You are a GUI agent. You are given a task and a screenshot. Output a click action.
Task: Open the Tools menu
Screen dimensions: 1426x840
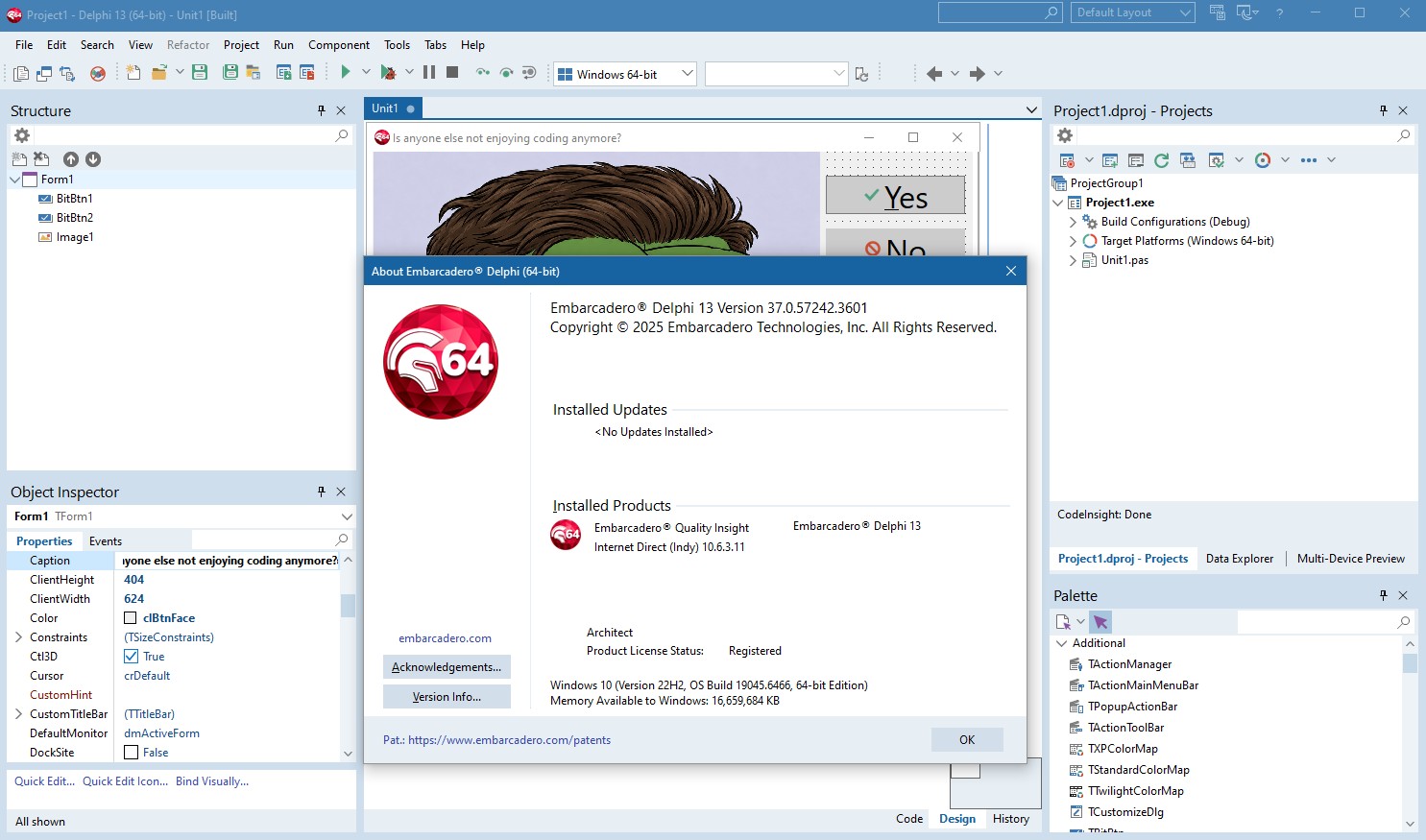[397, 45]
